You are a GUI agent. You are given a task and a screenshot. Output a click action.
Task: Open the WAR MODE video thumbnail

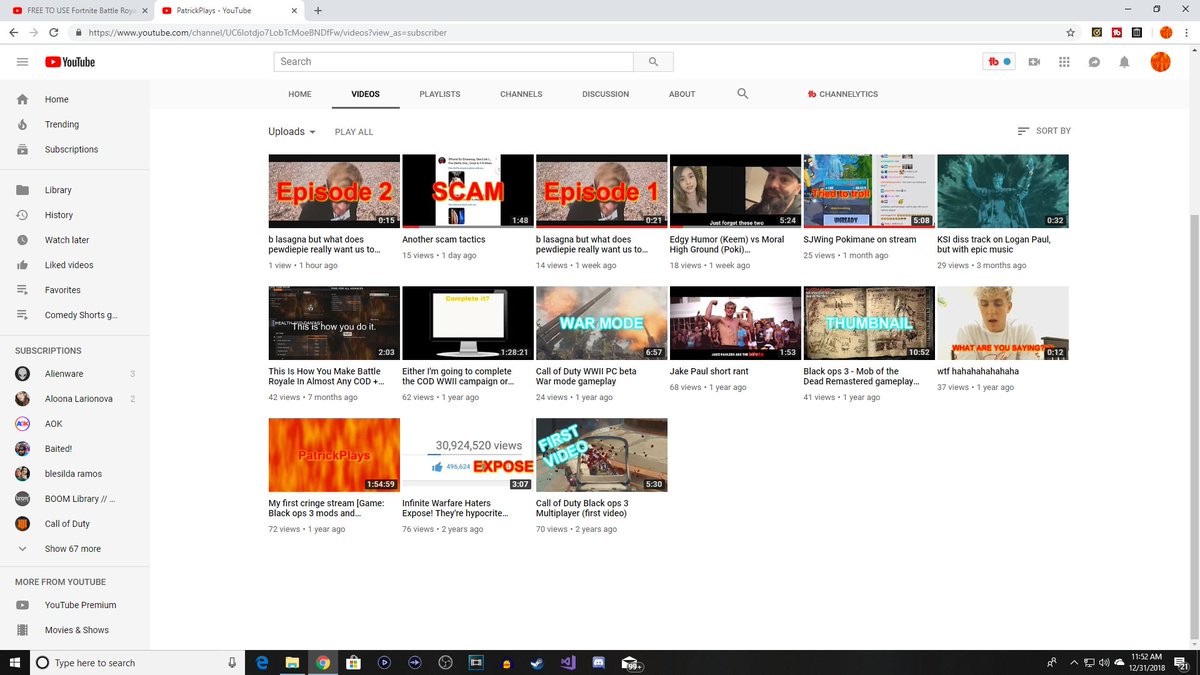[x=601, y=323]
